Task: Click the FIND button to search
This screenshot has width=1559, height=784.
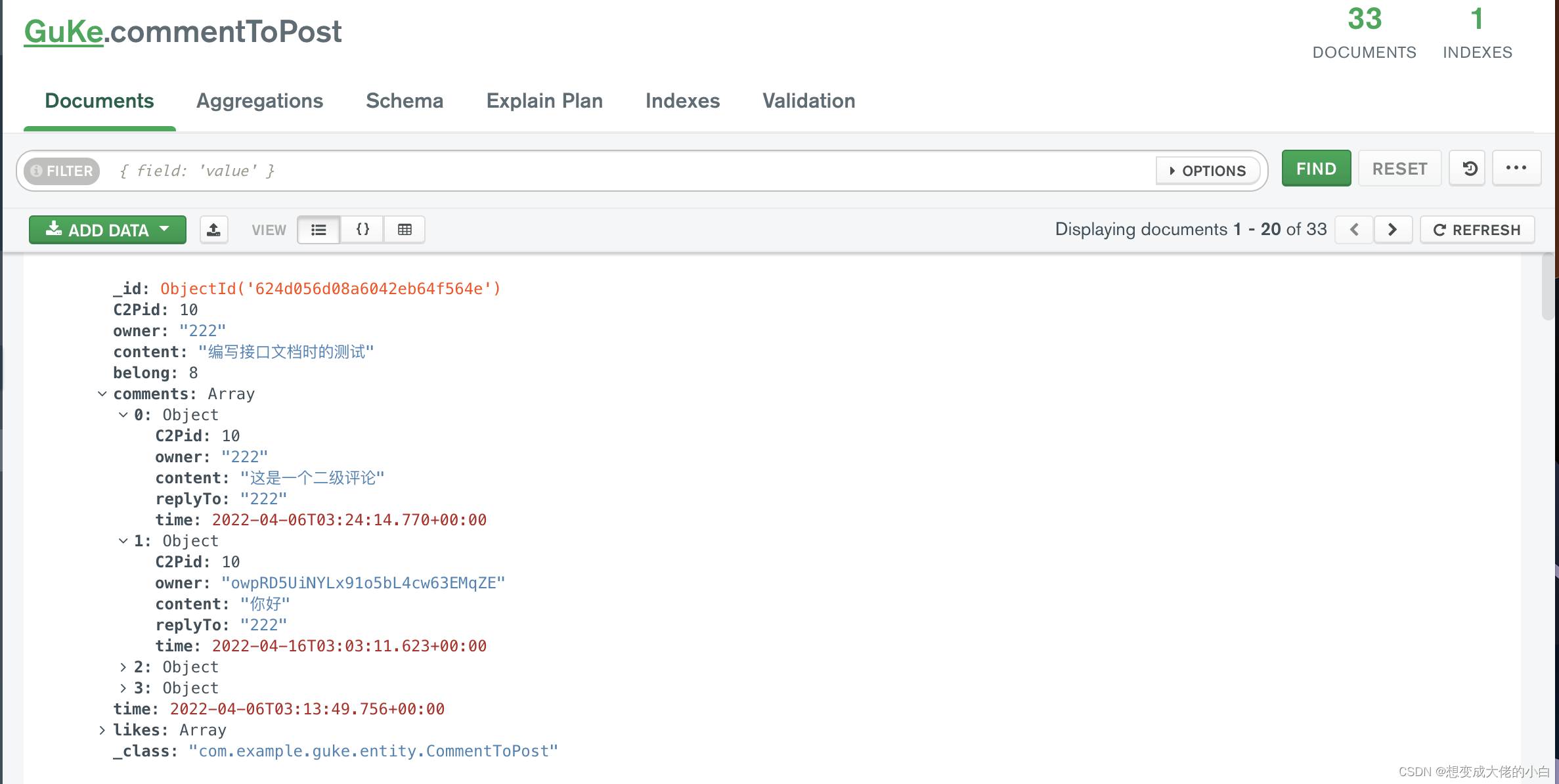Action: (x=1314, y=168)
